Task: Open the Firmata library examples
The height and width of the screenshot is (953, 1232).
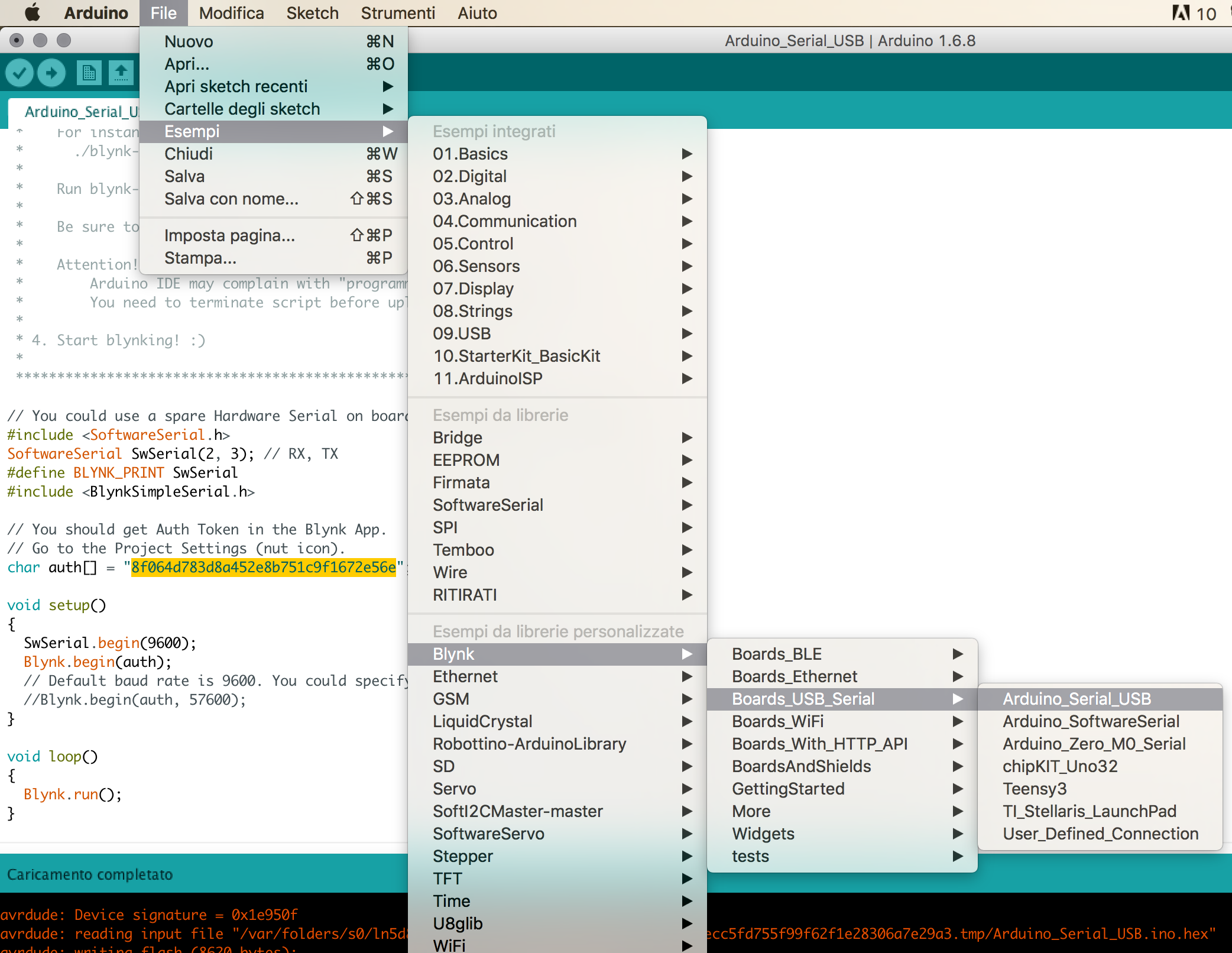Action: (x=557, y=482)
